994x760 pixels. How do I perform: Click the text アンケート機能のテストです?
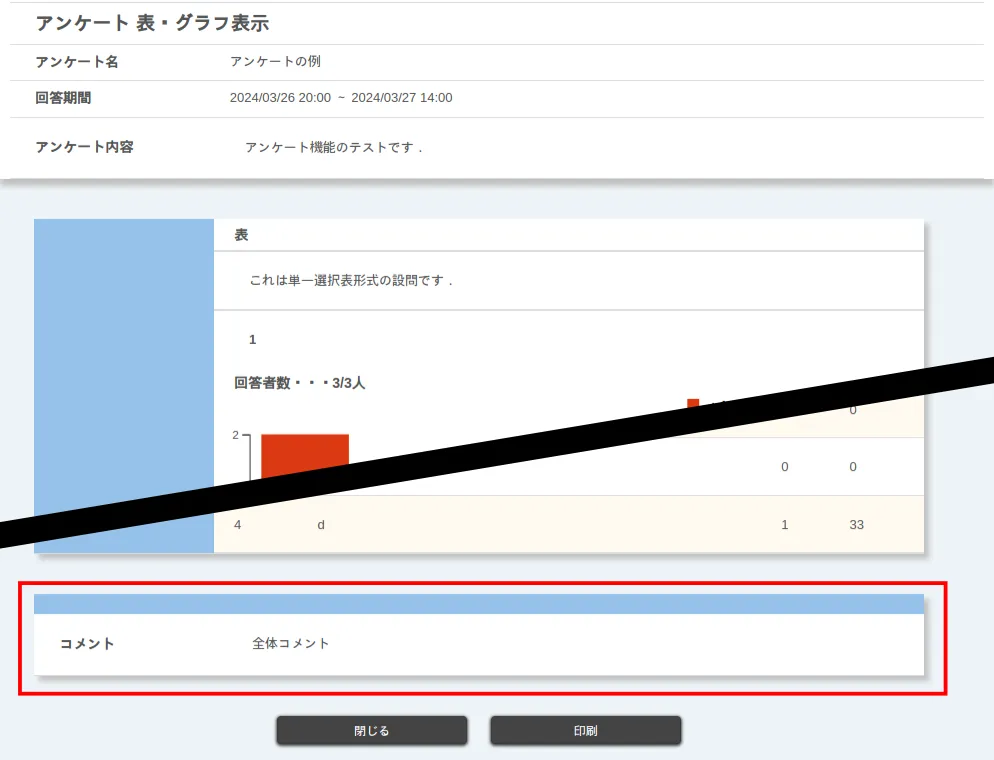click(333, 147)
